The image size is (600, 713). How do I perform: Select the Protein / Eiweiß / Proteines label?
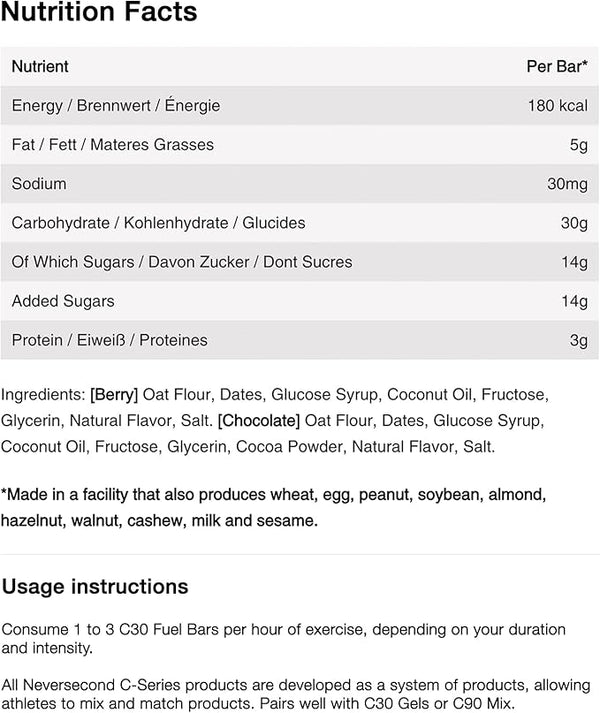[109, 340]
